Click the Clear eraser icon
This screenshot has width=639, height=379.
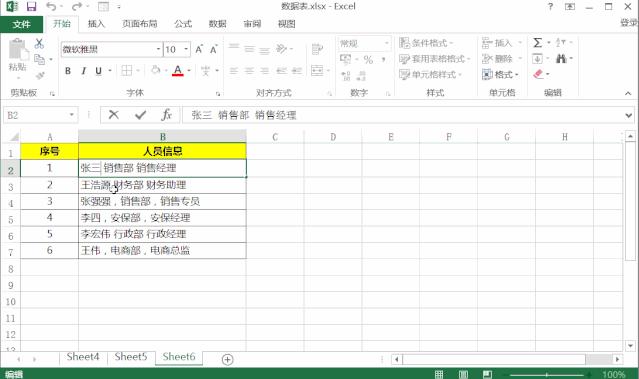tap(538, 74)
